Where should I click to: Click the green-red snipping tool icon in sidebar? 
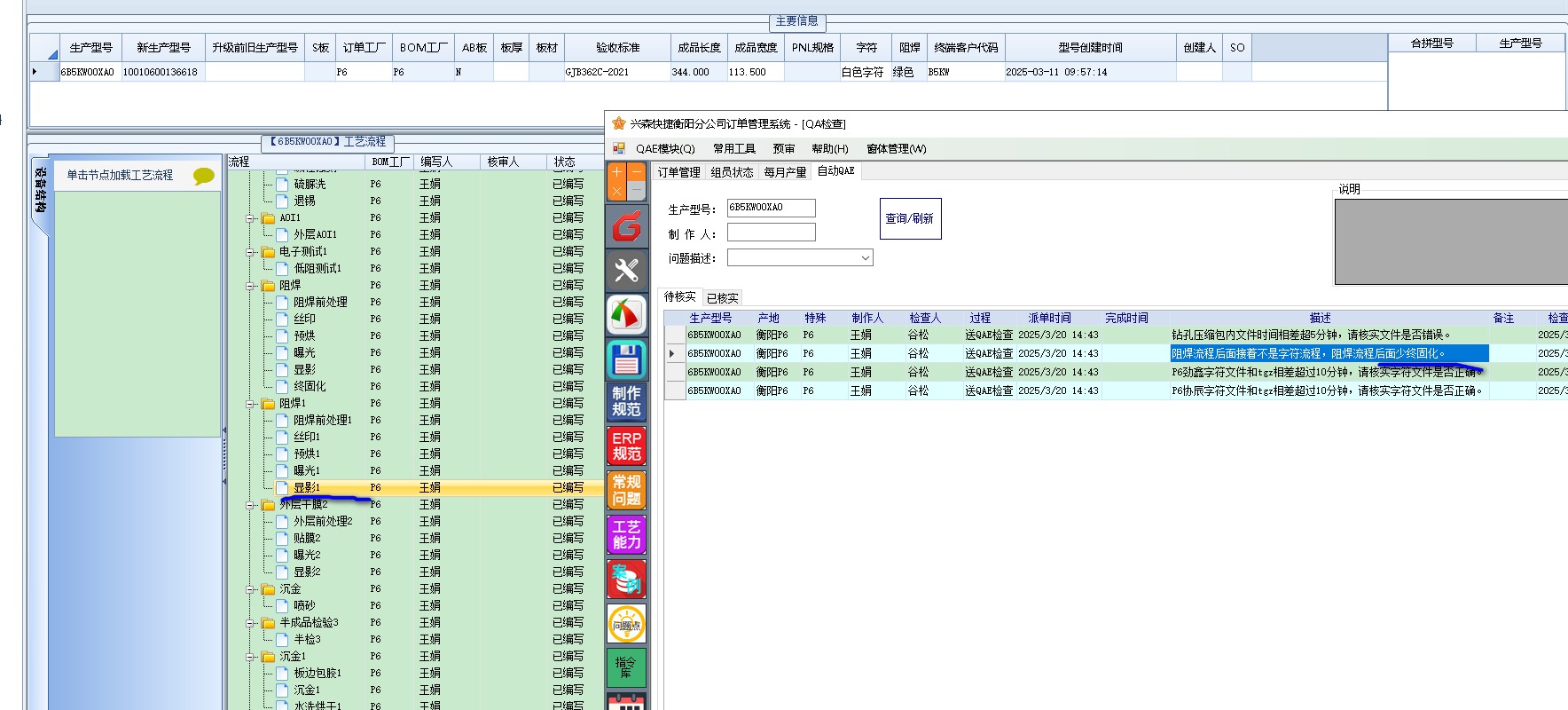coord(626,314)
